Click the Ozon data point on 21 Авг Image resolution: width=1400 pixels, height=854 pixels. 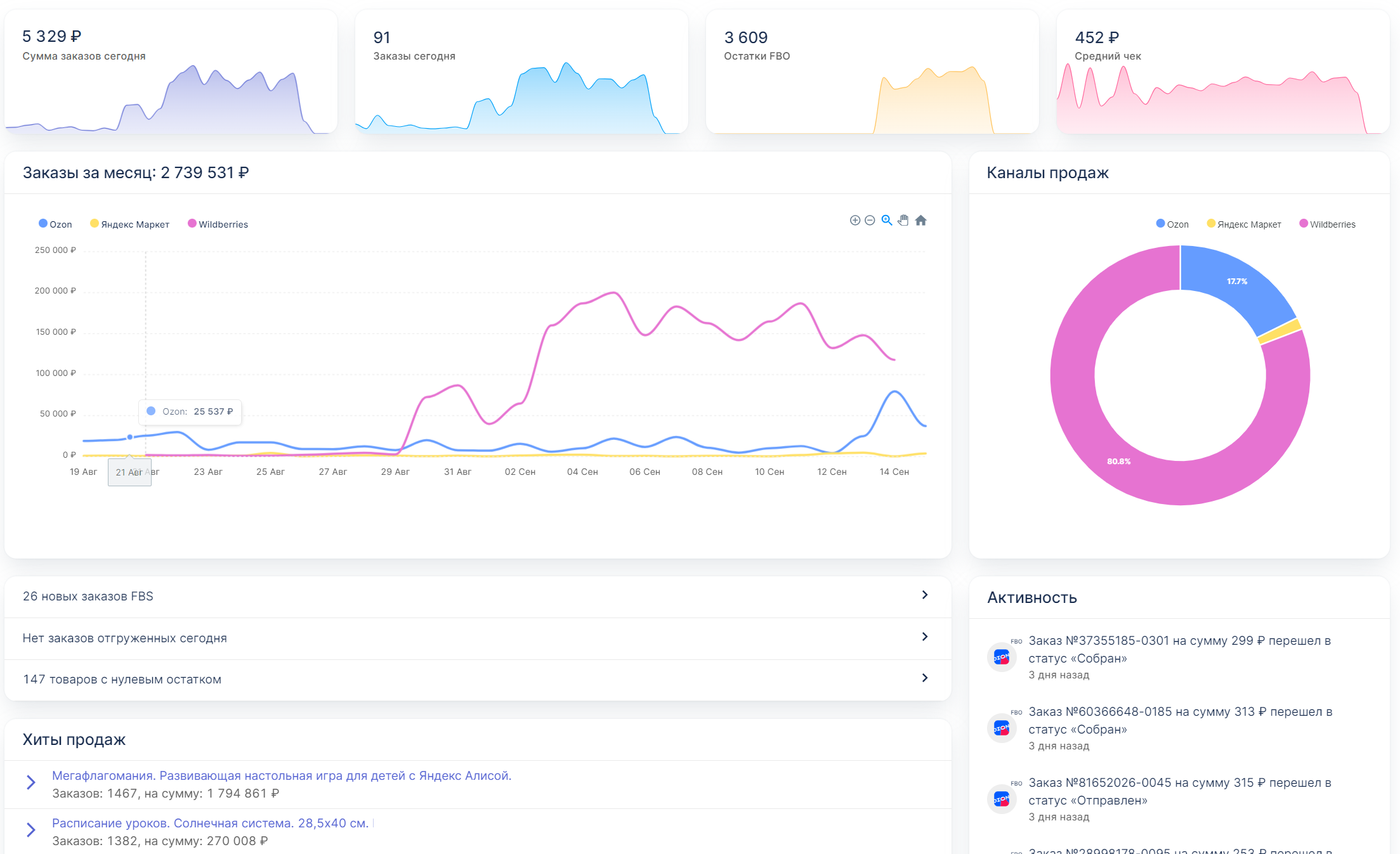coord(130,437)
